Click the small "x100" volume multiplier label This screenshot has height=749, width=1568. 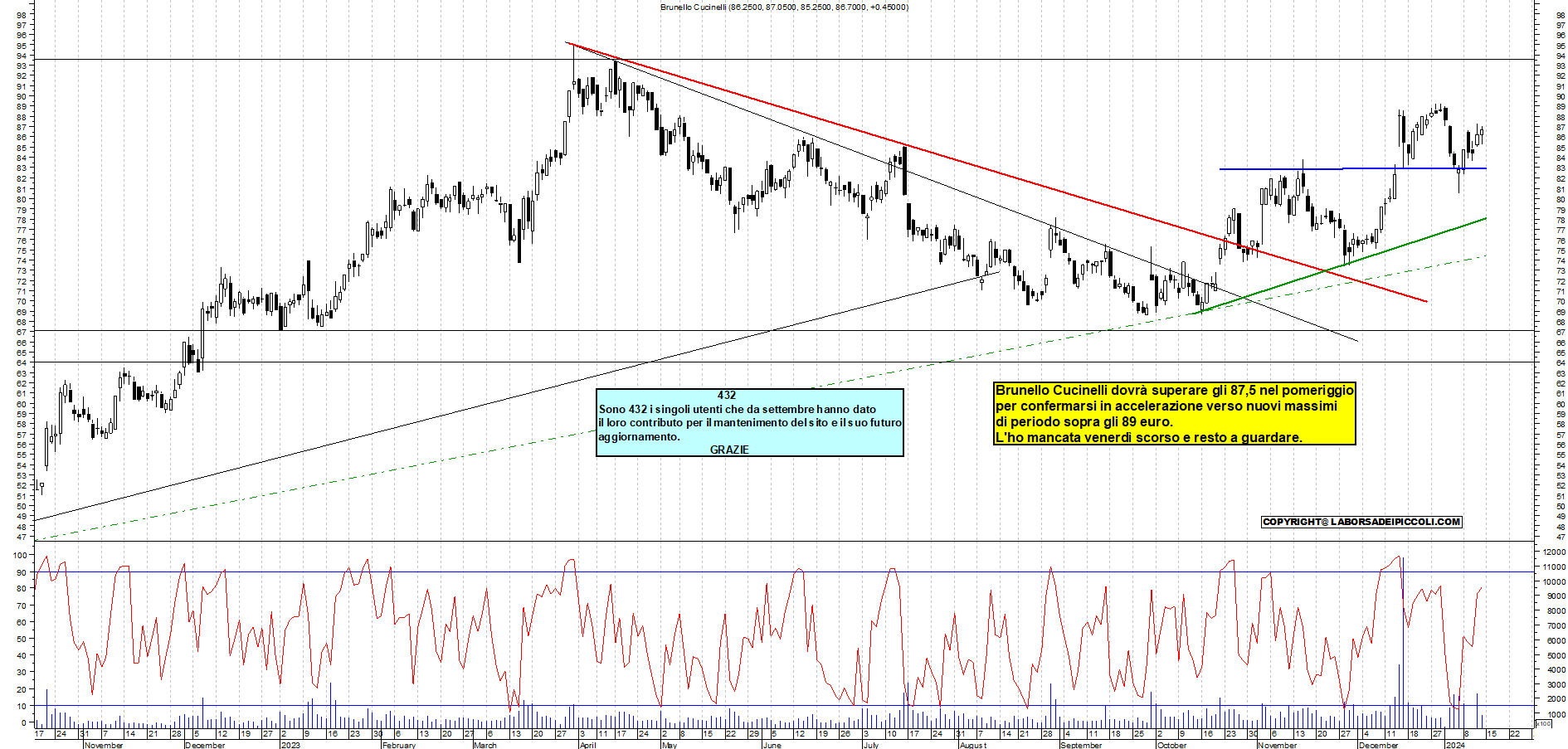(1542, 723)
